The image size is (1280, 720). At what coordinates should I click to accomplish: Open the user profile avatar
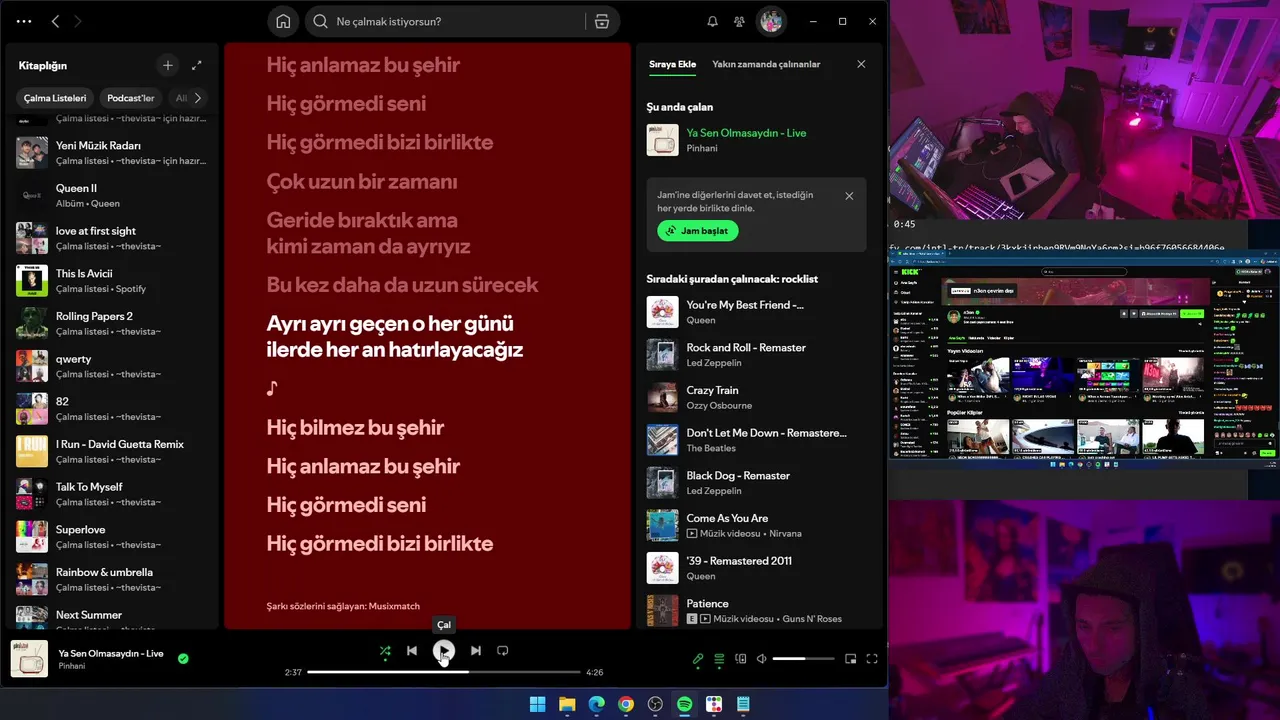pyautogui.click(x=770, y=21)
